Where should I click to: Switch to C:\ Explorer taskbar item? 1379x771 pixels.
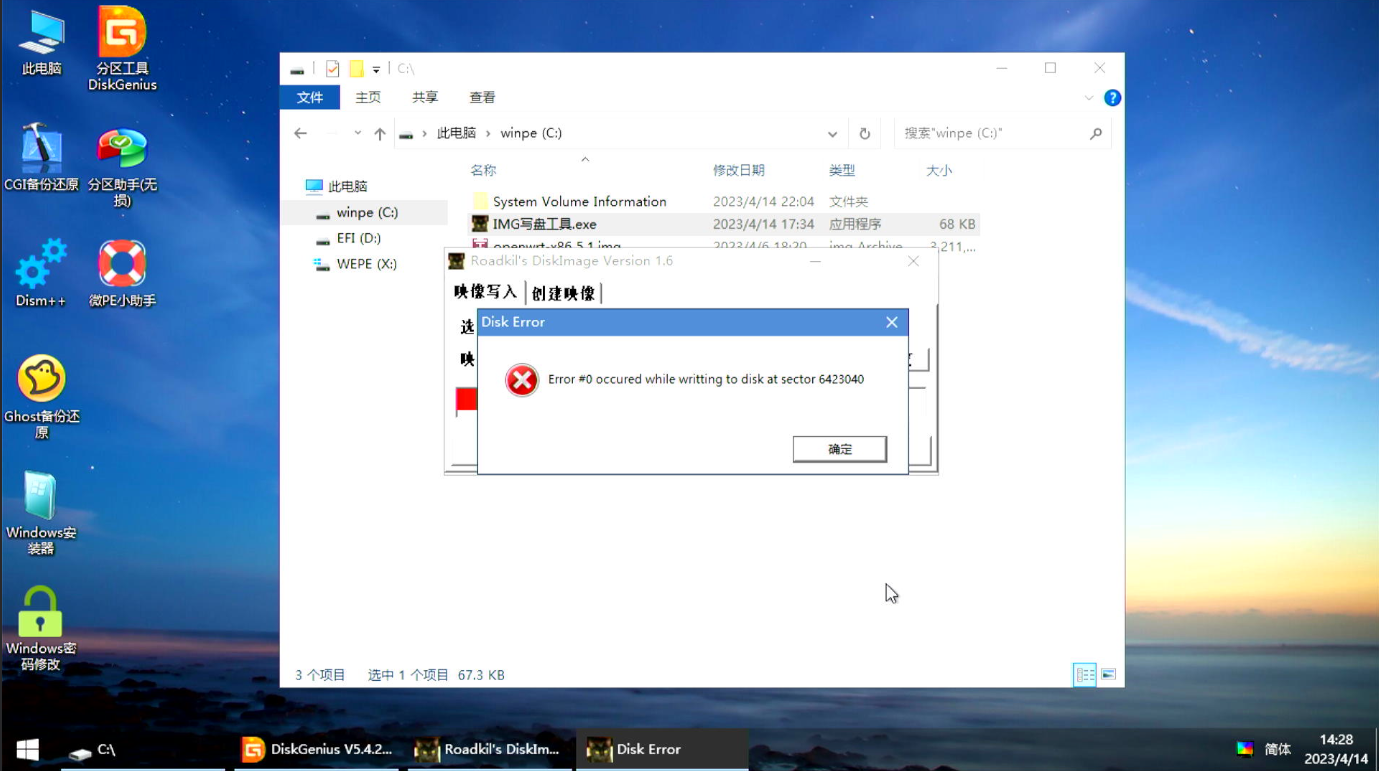point(143,749)
